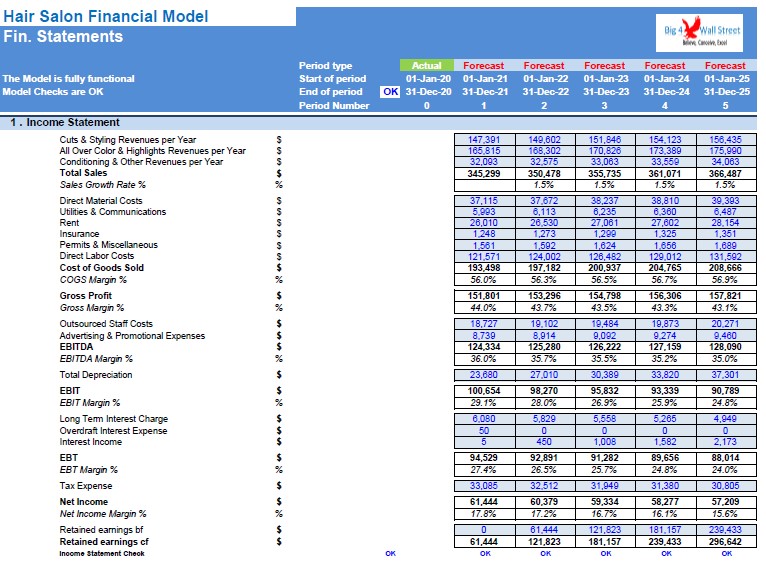Select the Sales Growth Rate % label

tap(103, 185)
